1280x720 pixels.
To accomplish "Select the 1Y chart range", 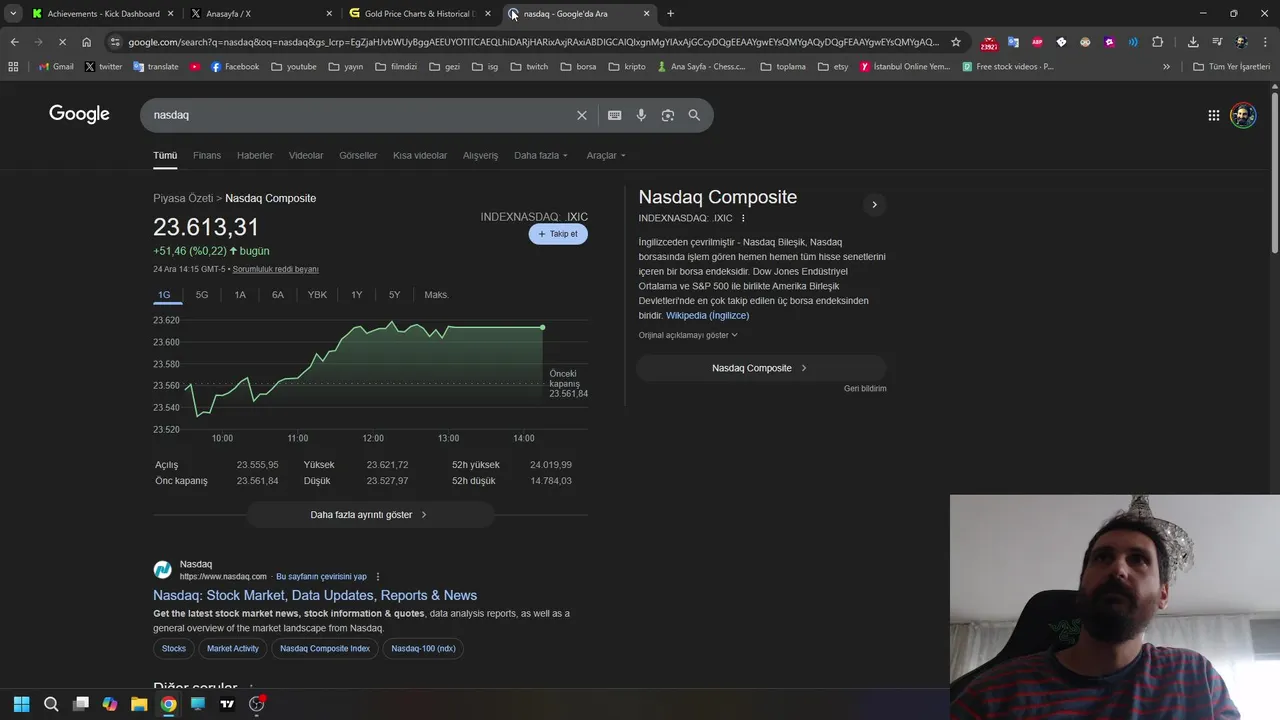I will click(357, 295).
